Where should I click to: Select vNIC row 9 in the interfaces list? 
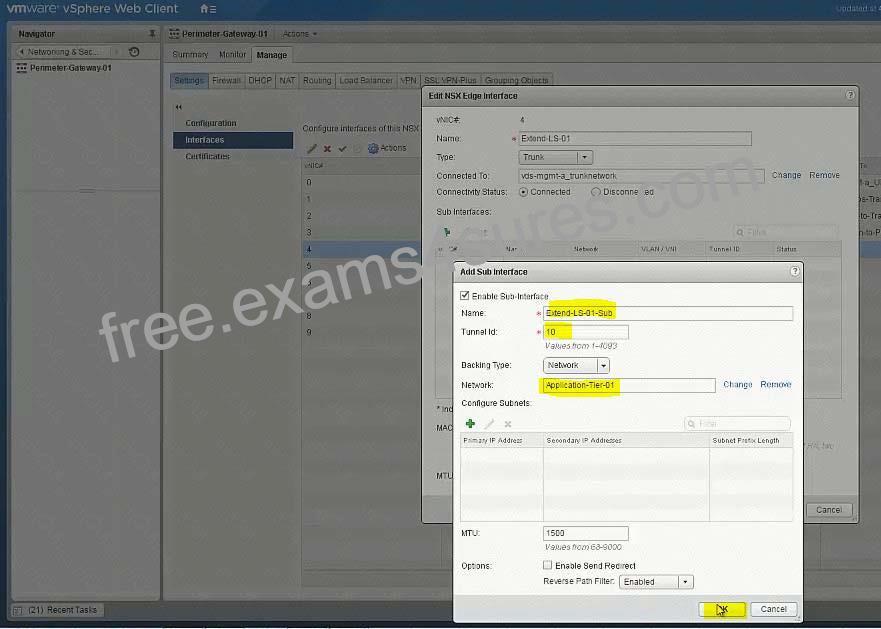pos(361,332)
